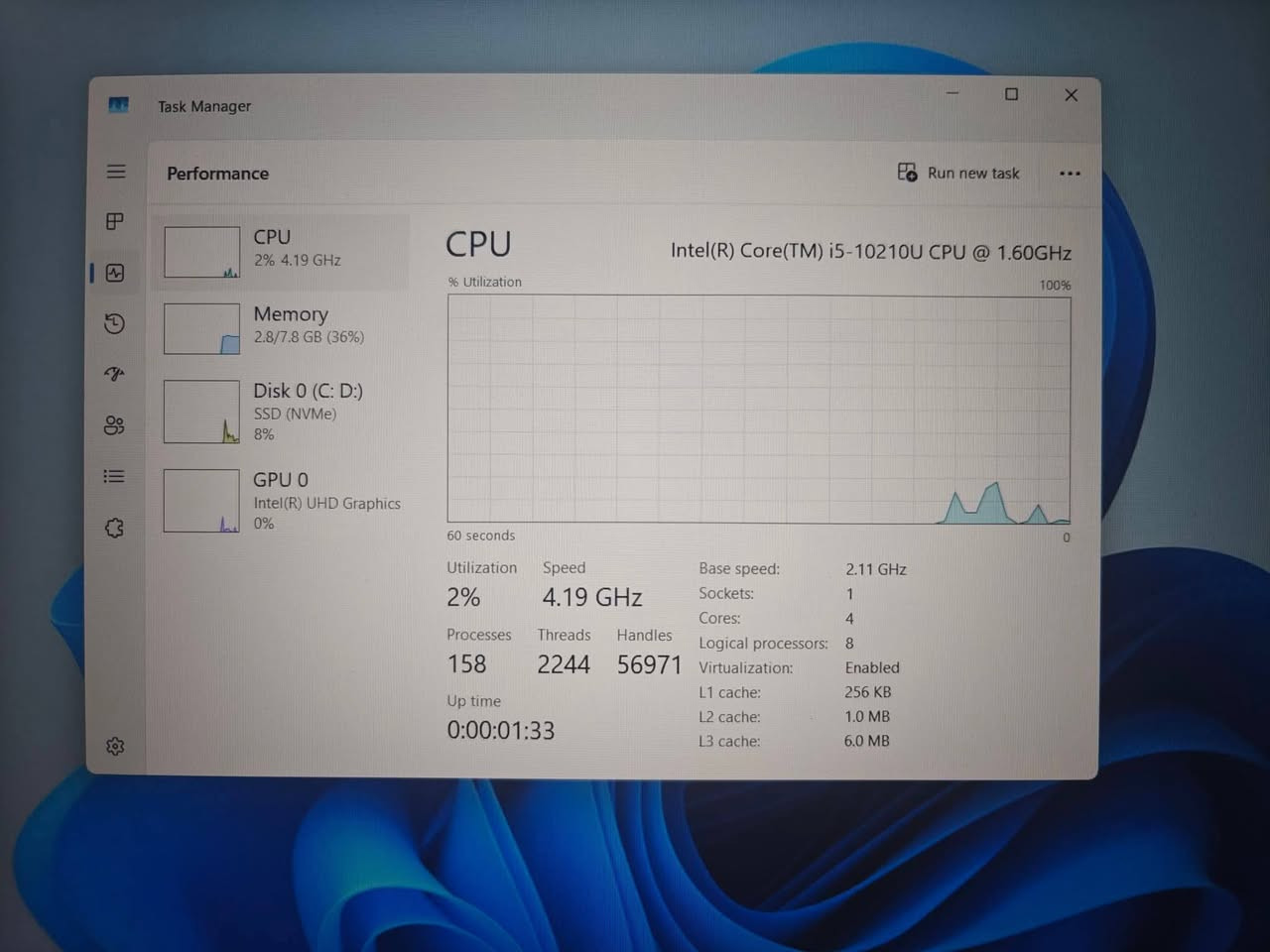Open the Startup apps page icon
This screenshot has height=952, width=1270.
coord(115,374)
